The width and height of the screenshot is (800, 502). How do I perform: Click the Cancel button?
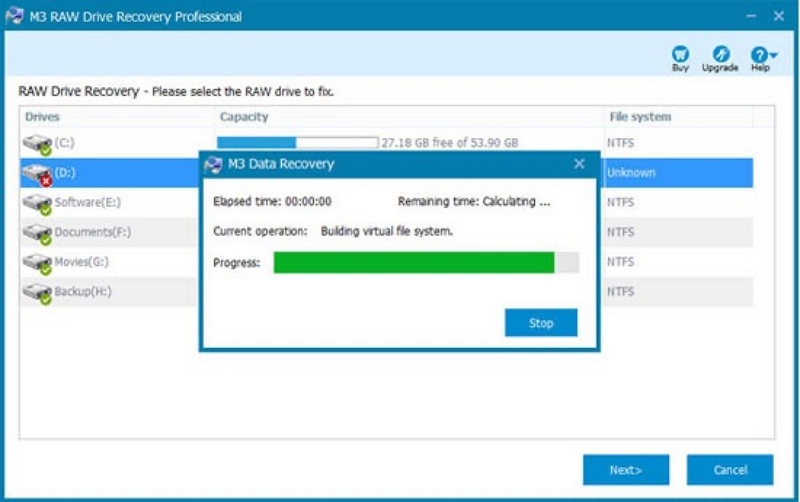click(x=730, y=469)
